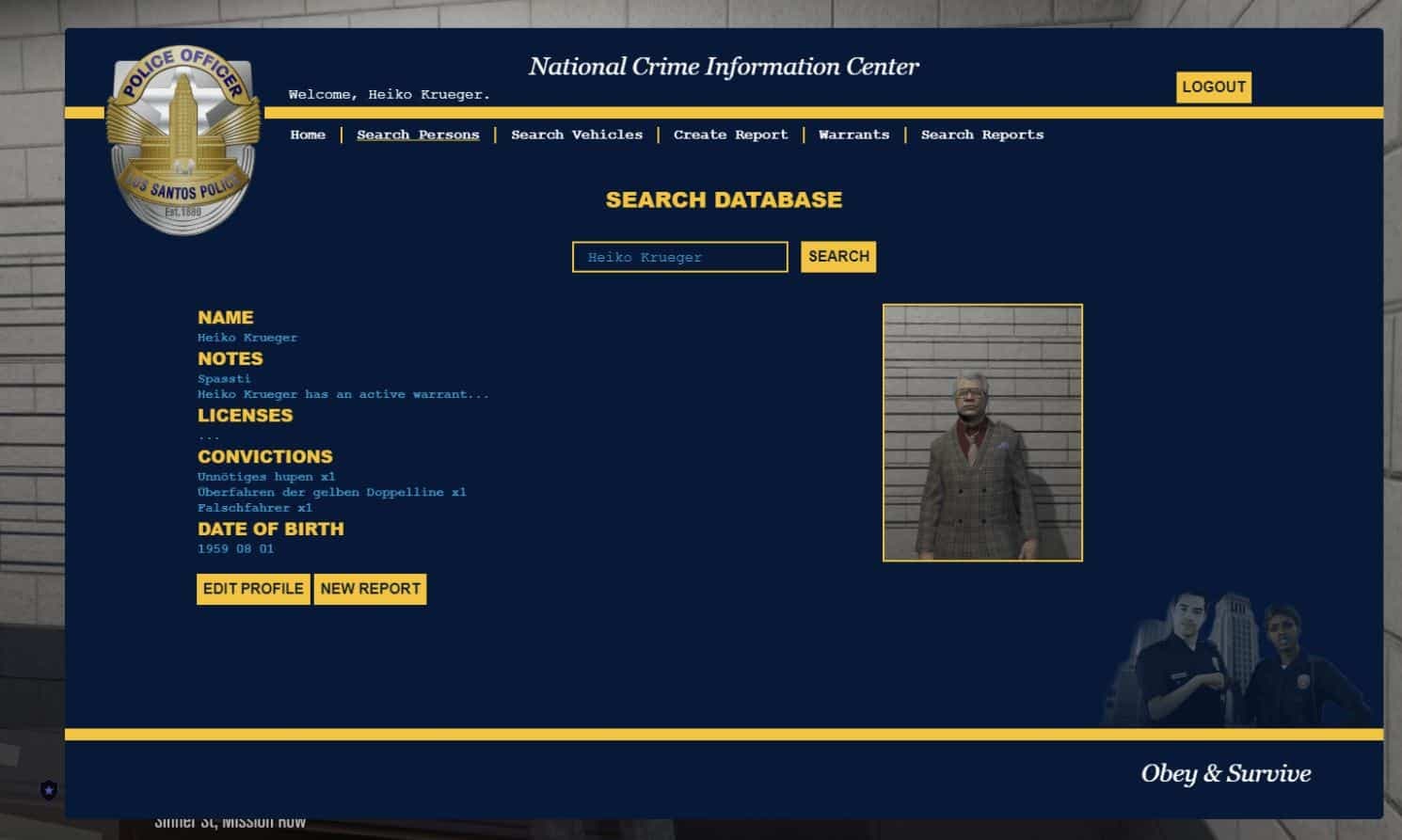Open the Search Persons tab
This screenshot has height=840, width=1402.
tap(418, 135)
